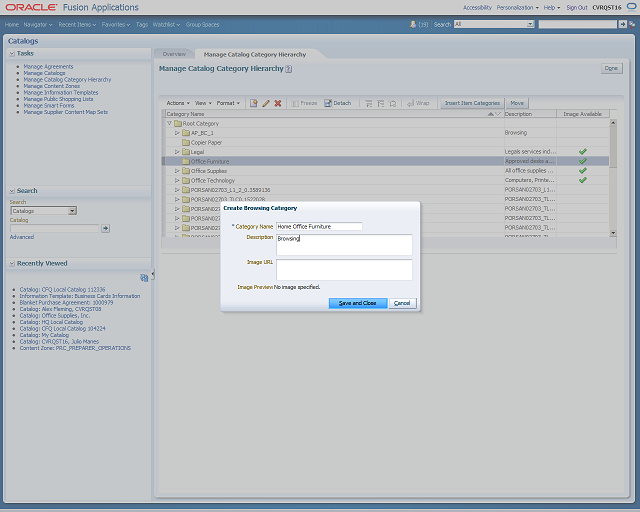The image size is (640, 512).
Task: Open the Navigator menu
Action: point(38,24)
